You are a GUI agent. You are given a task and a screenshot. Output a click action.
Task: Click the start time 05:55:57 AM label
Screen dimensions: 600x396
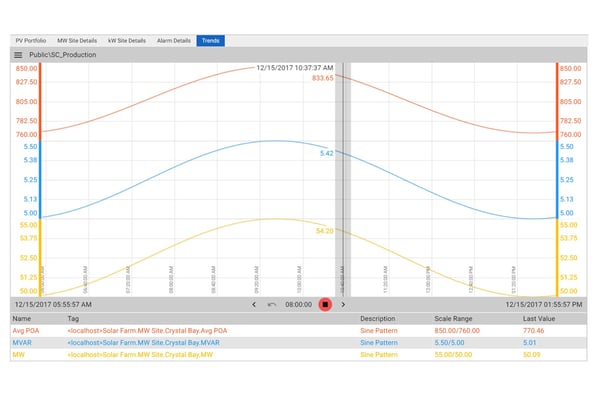(x=53, y=305)
